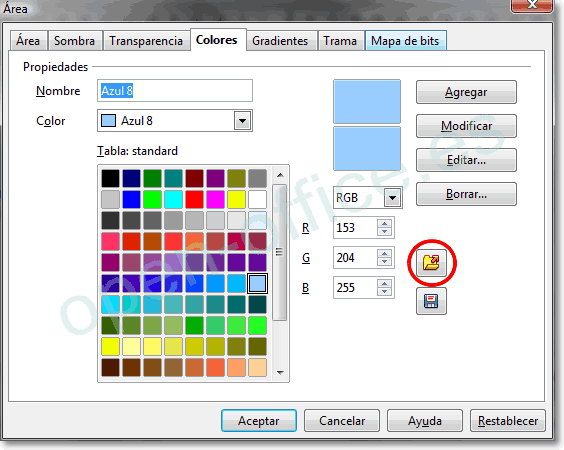Viewport: 564px width, 450px height.
Task: Switch to the Área tab
Action: tap(28, 41)
